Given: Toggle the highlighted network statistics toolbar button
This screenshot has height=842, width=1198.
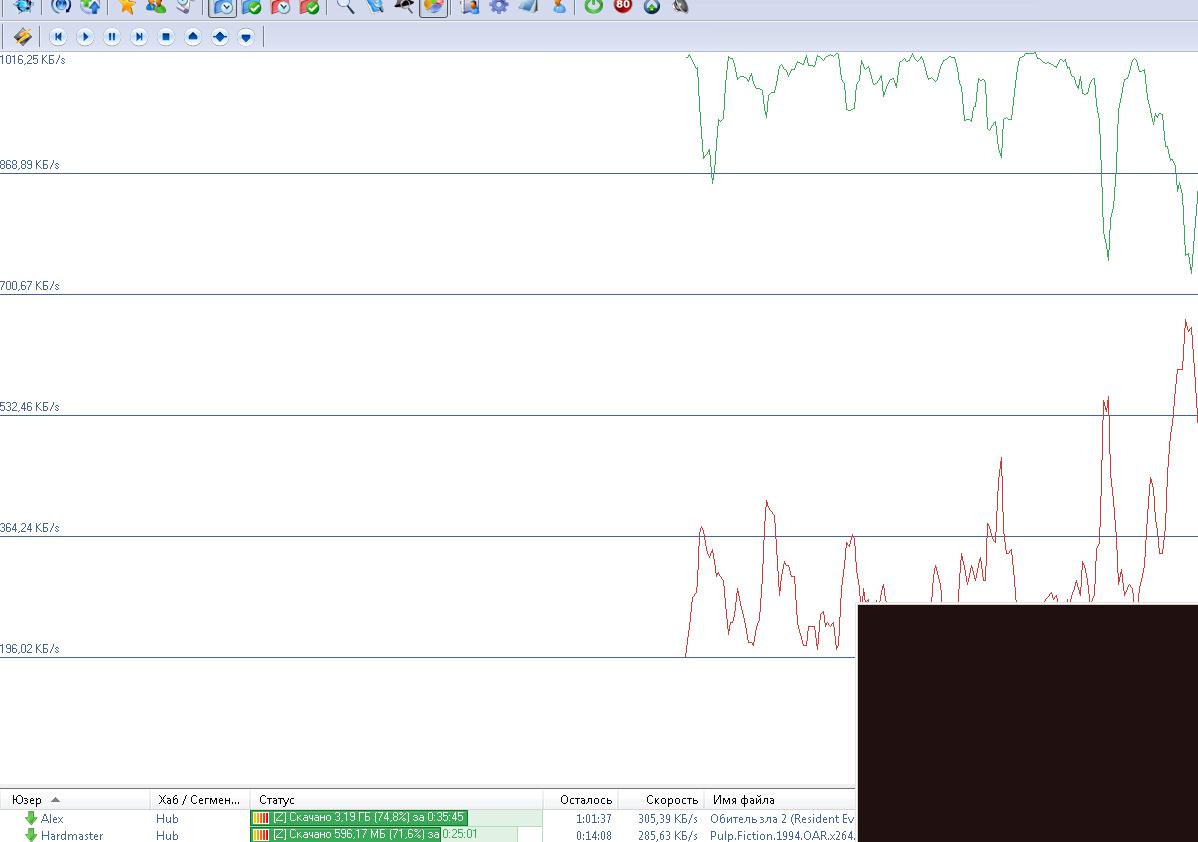Looking at the screenshot, I should (433, 7).
